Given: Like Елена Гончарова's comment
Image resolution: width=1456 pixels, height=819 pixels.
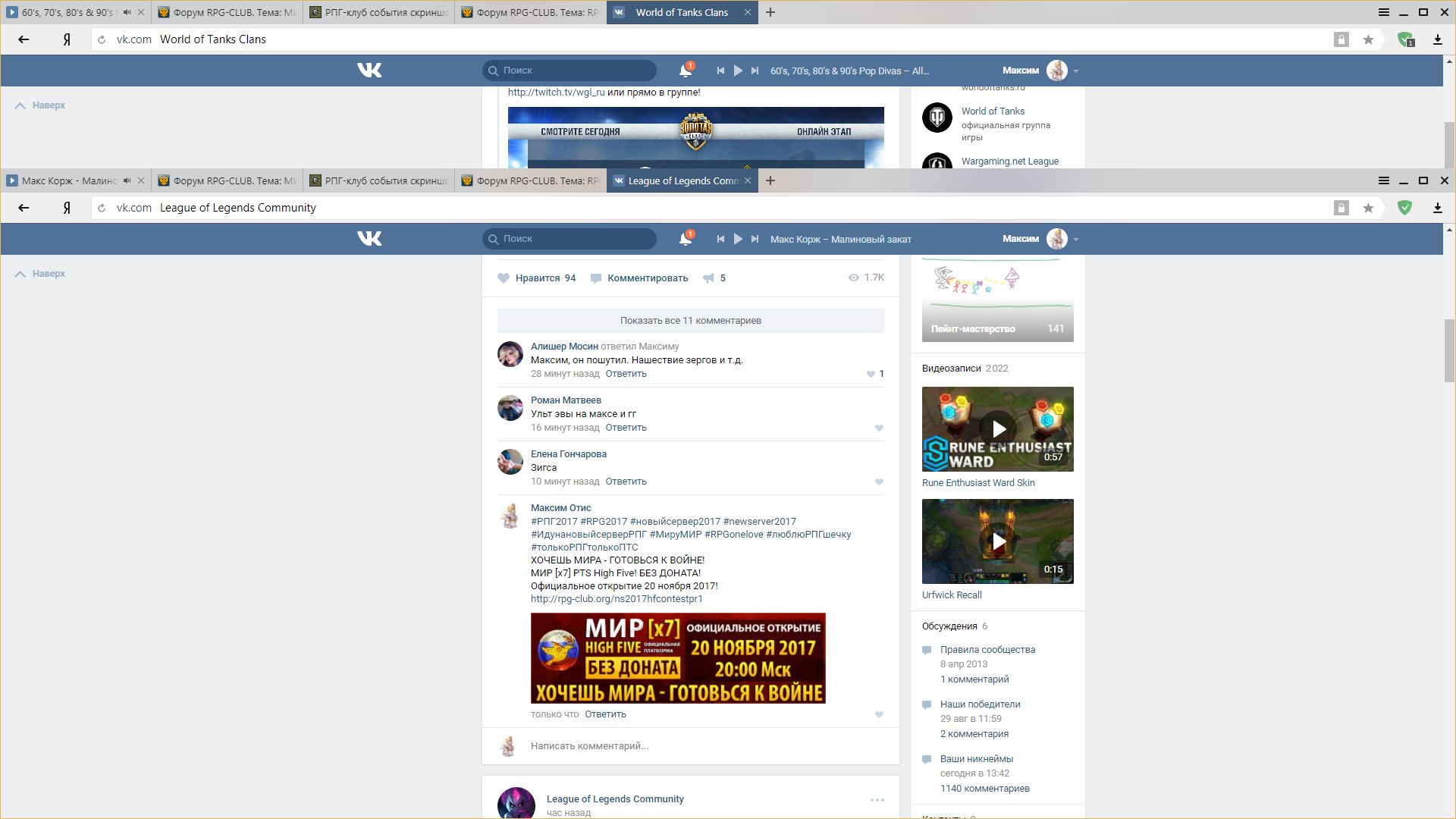Looking at the screenshot, I should [x=879, y=482].
